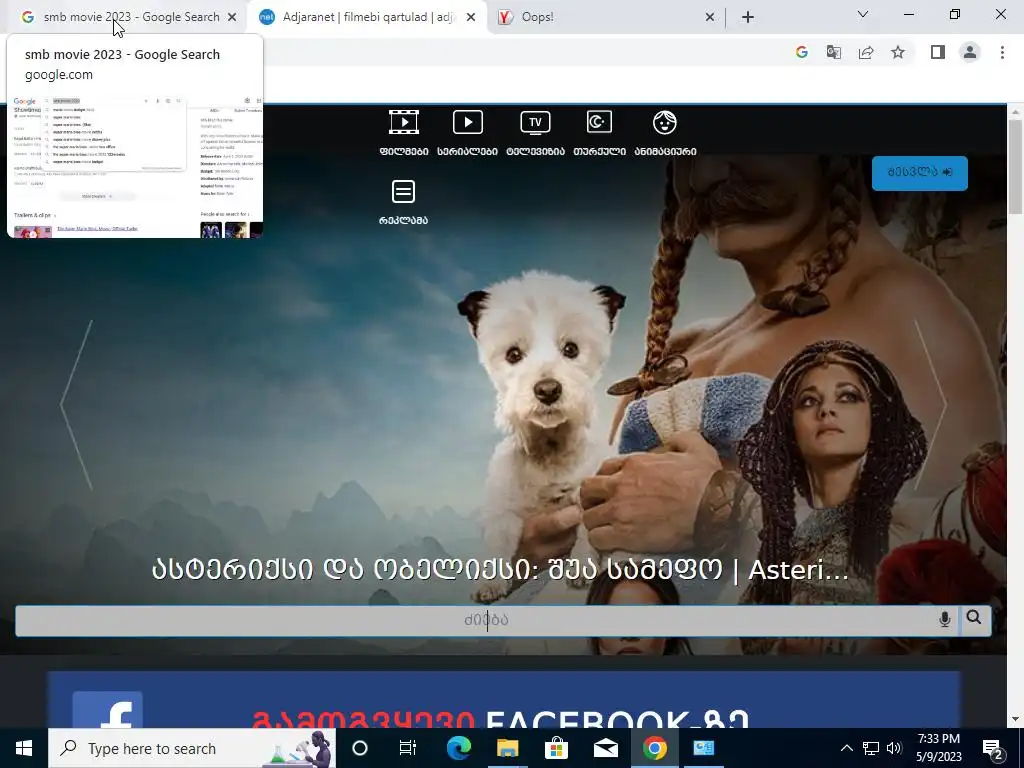Click the translate page icon
1024x768 pixels.
tap(834, 52)
